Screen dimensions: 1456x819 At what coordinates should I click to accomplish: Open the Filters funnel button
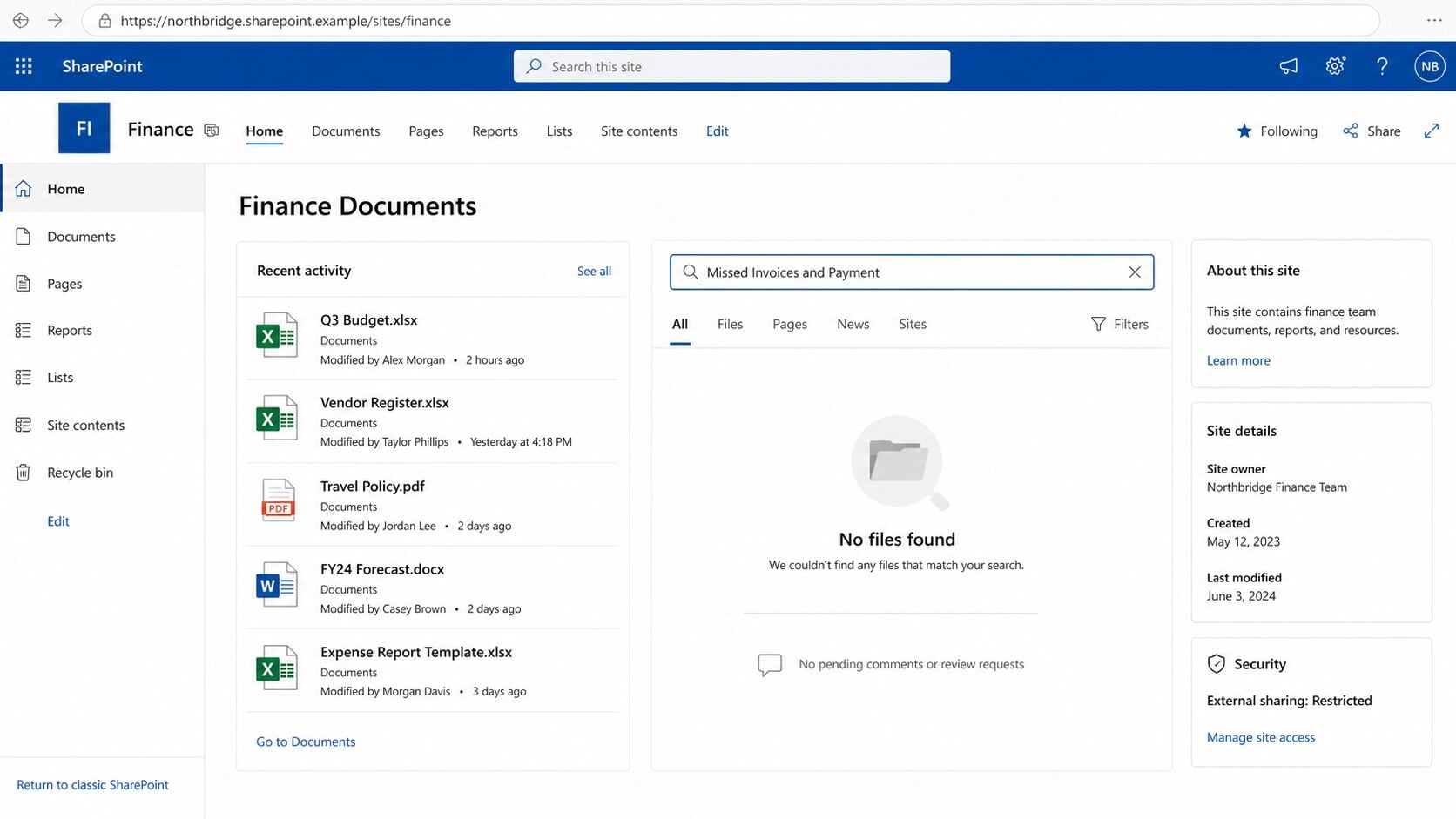coord(1120,324)
